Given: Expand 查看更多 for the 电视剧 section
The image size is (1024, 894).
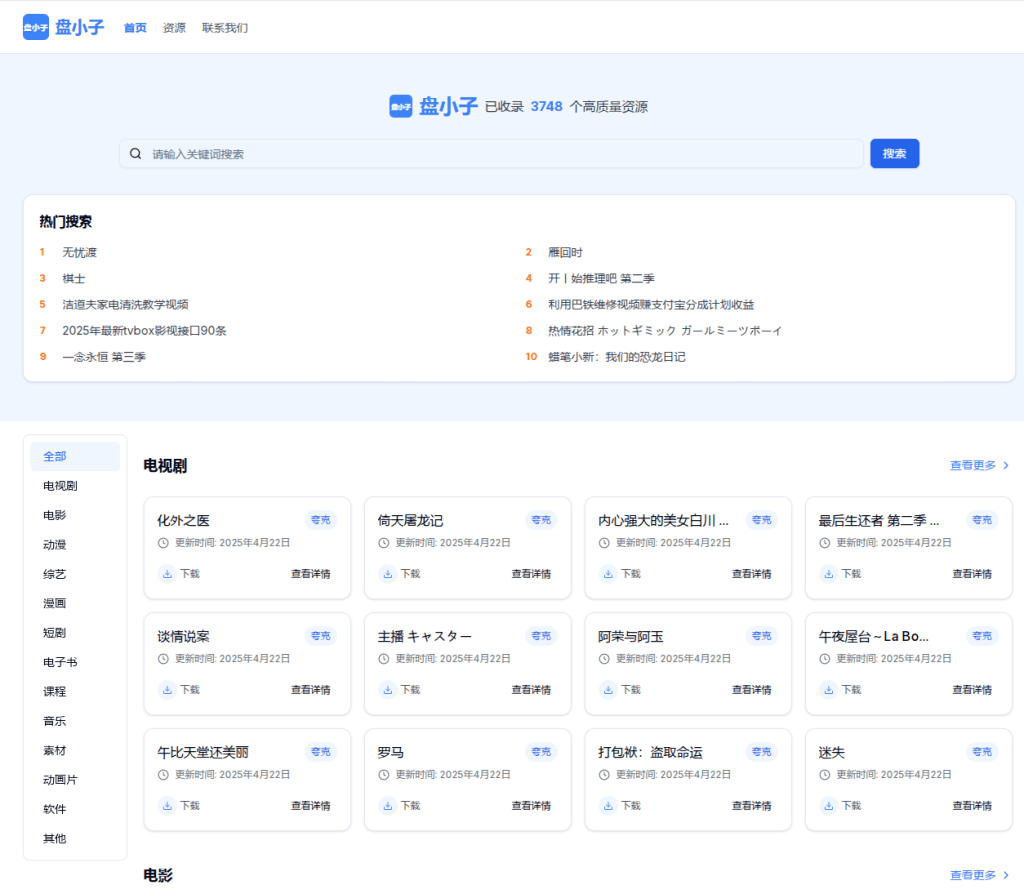Looking at the screenshot, I should [979, 465].
